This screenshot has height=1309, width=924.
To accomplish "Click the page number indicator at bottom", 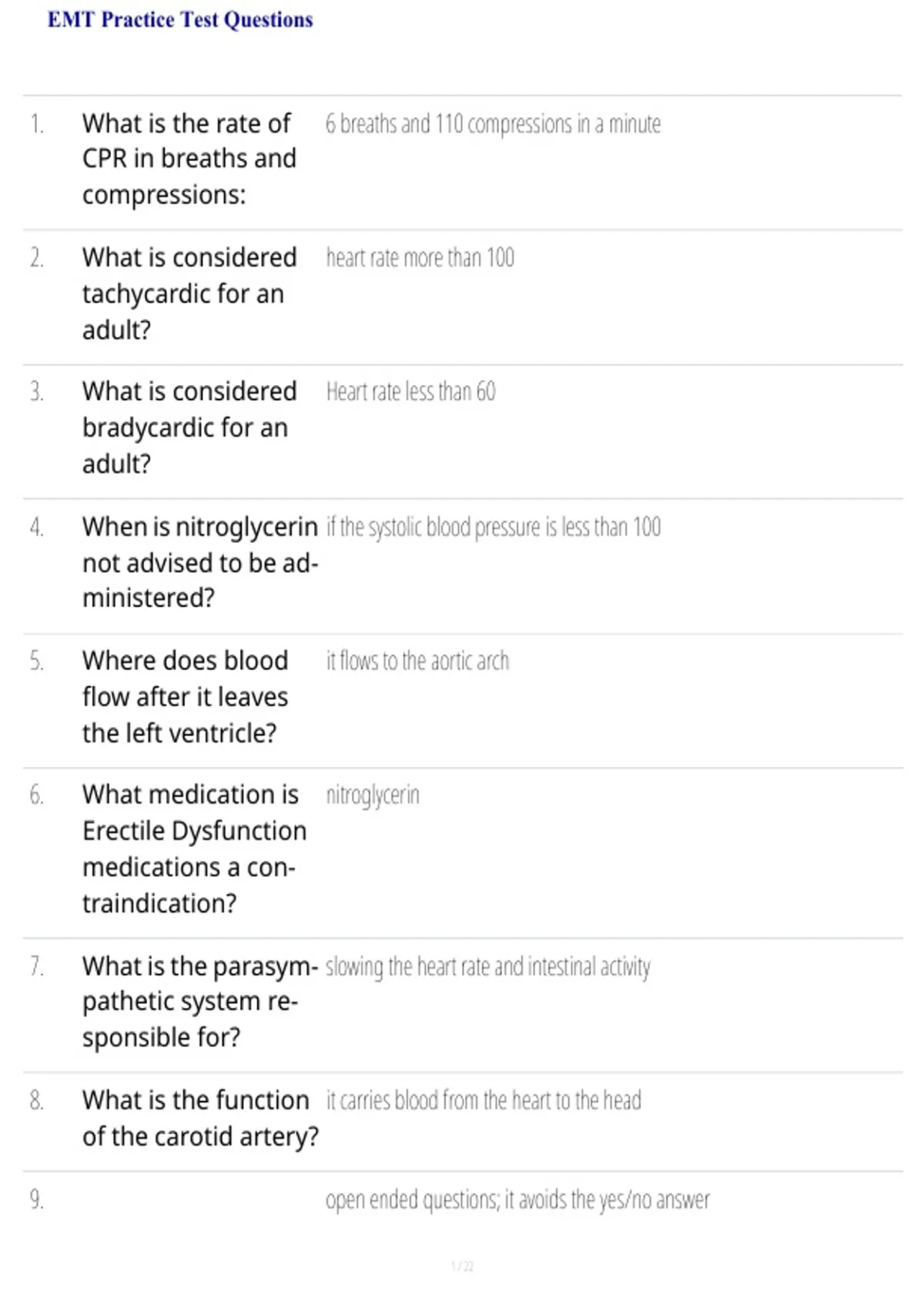I will pos(462,1267).
